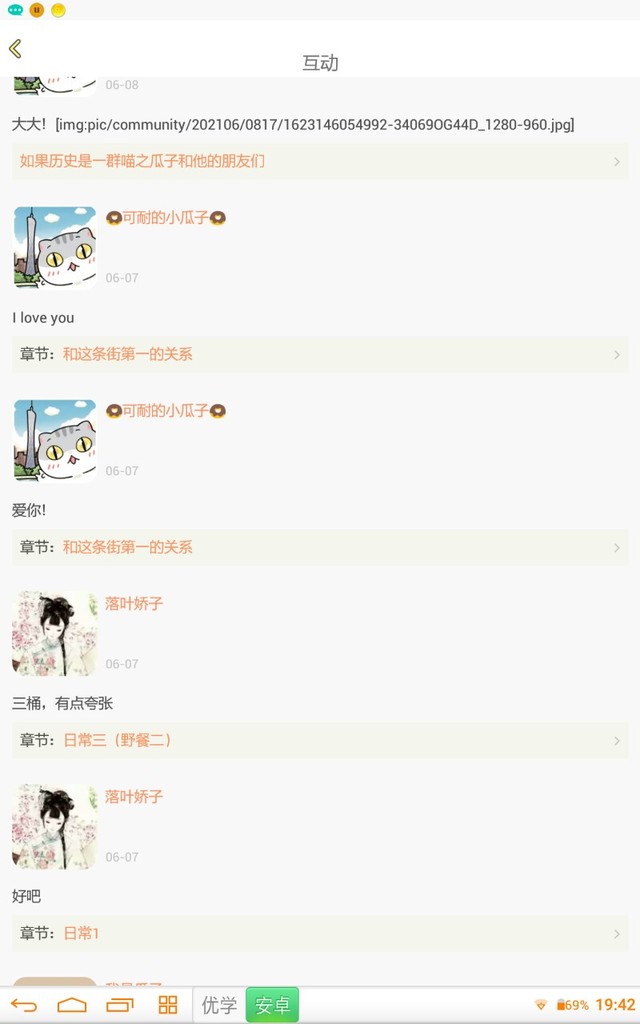Tap 落叶娇子's username above the 三桶，有点夸张 comment

pos(134,603)
